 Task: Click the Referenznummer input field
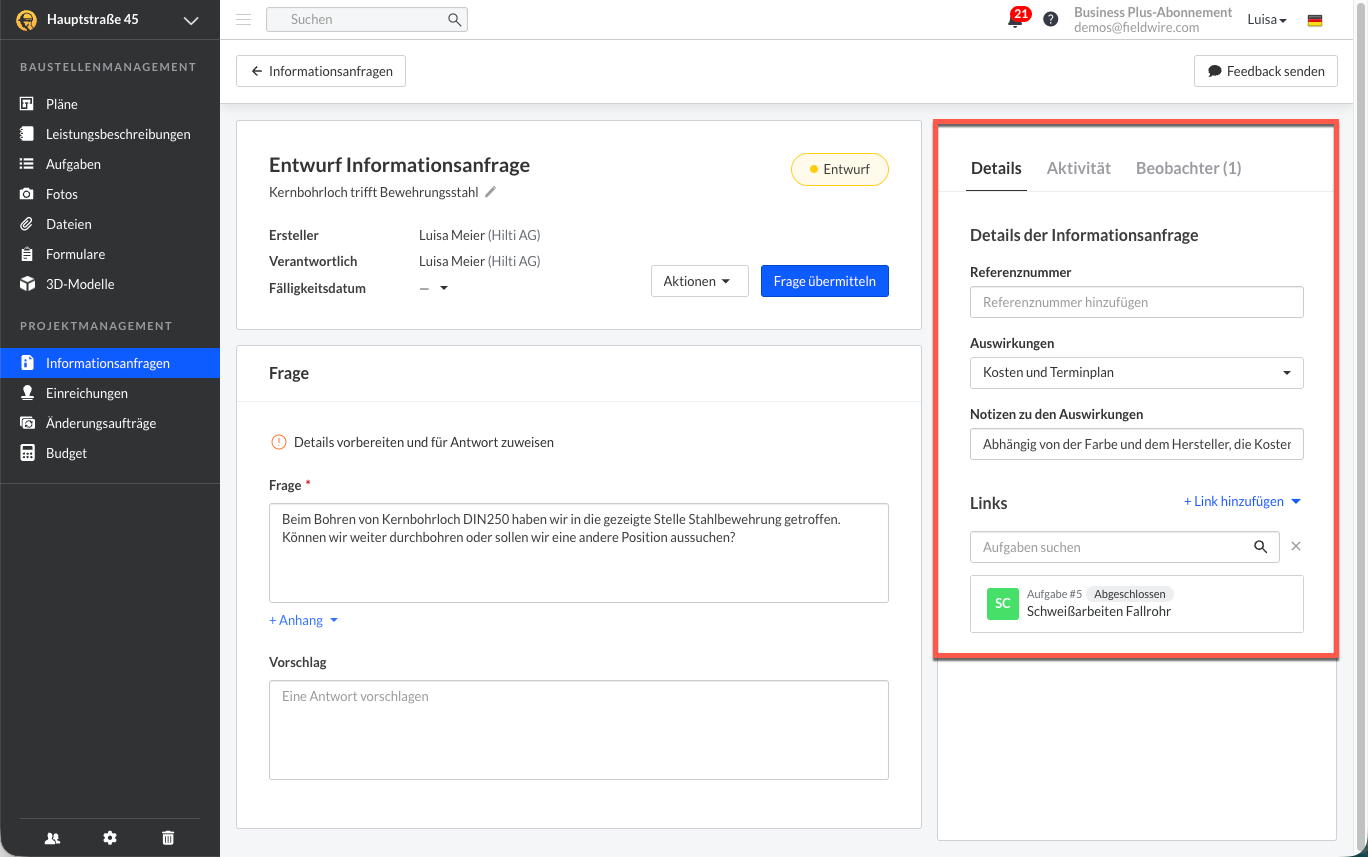[1136, 302]
